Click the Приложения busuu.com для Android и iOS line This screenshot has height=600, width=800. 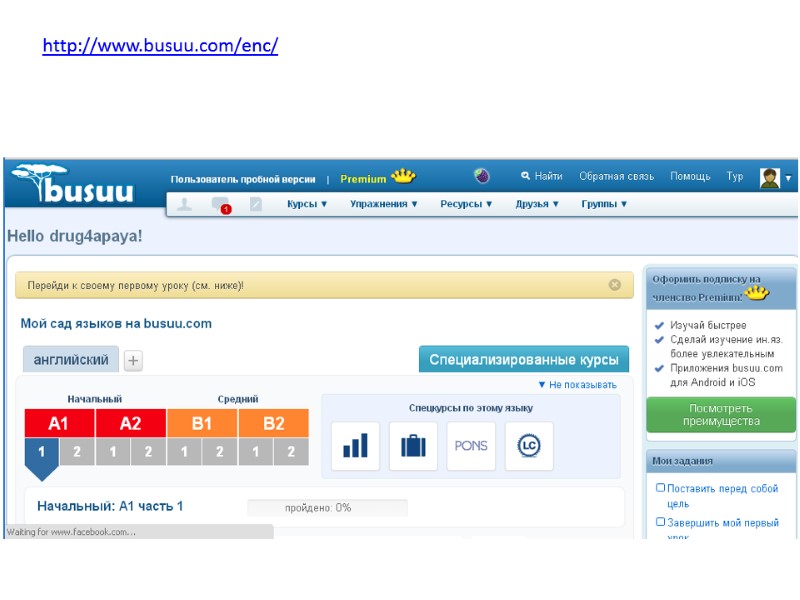point(726,375)
